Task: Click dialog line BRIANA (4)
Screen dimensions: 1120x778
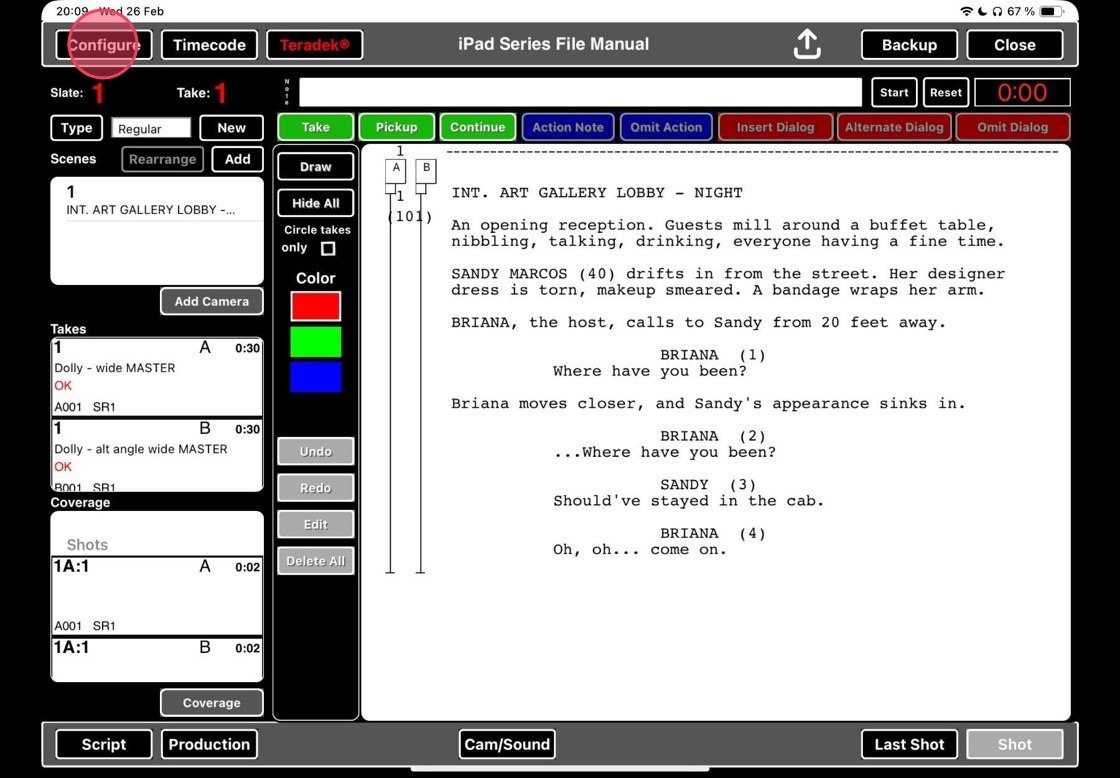Action: [712, 534]
